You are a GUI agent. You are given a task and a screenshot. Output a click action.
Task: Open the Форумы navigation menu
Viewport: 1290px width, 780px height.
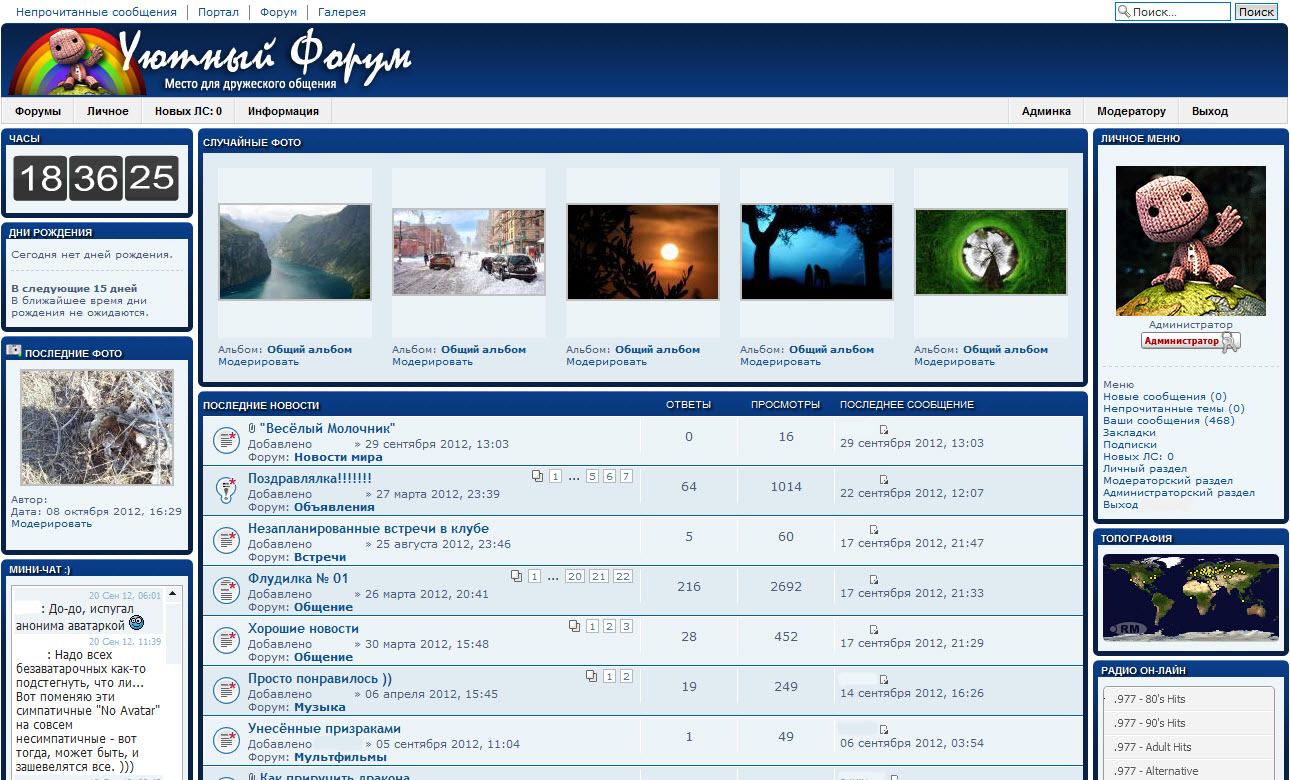pyautogui.click(x=38, y=111)
